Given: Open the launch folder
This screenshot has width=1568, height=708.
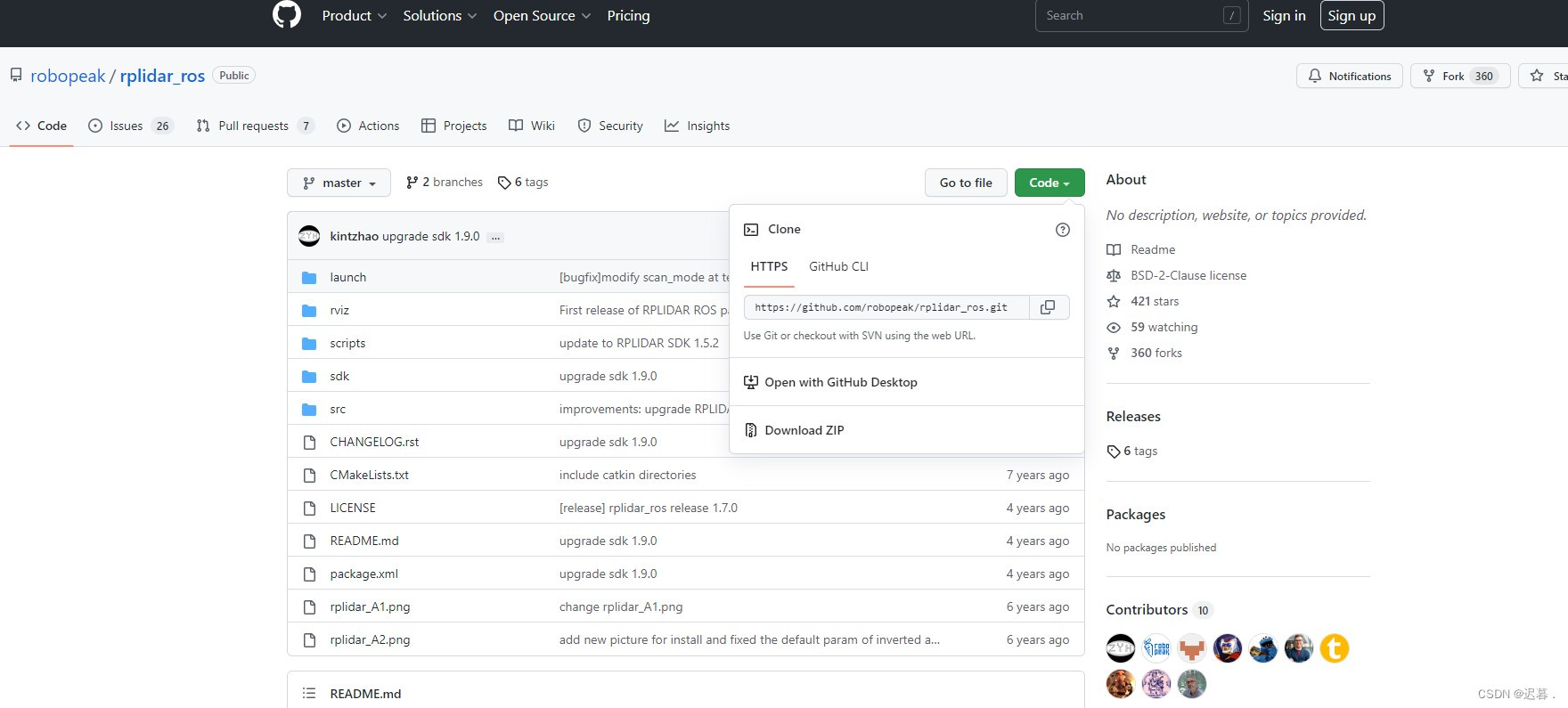Looking at the screenshot, I should point(347,277).
